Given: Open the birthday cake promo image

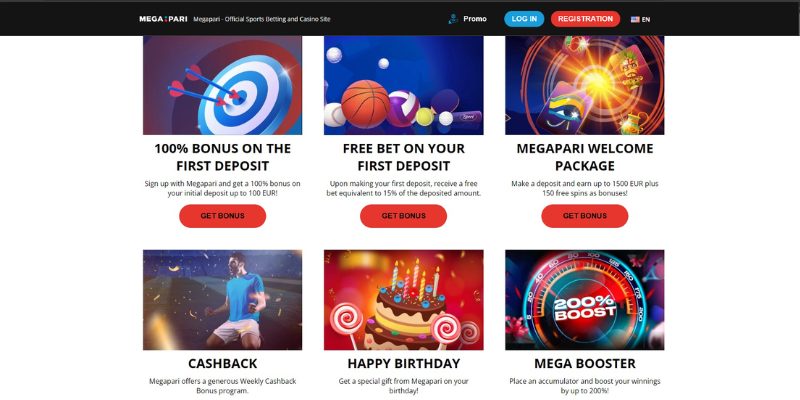Looking at the screenshot, I should [x=404, y=300].
